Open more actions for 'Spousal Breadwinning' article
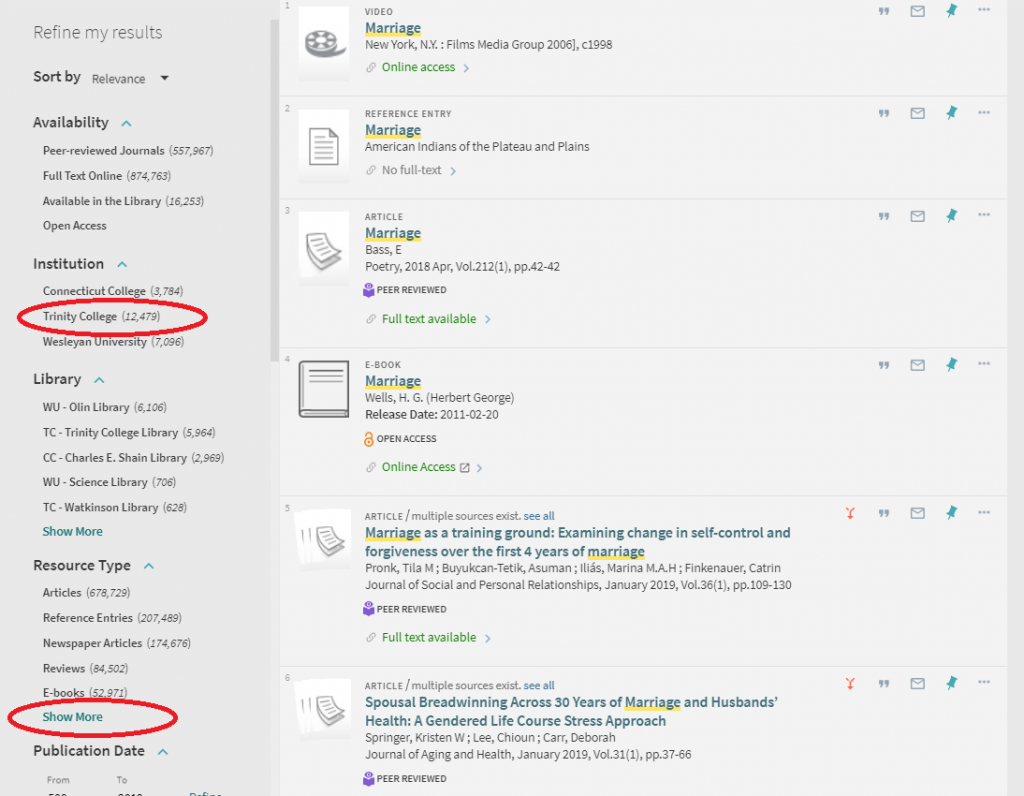The width and height of the screenshot is (1024, 796). click(984, 682)
